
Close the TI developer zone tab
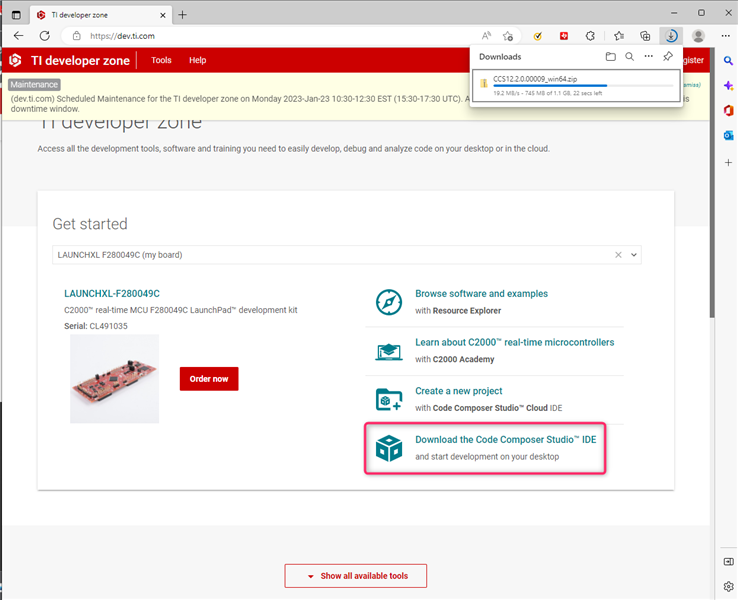(162, 15)
